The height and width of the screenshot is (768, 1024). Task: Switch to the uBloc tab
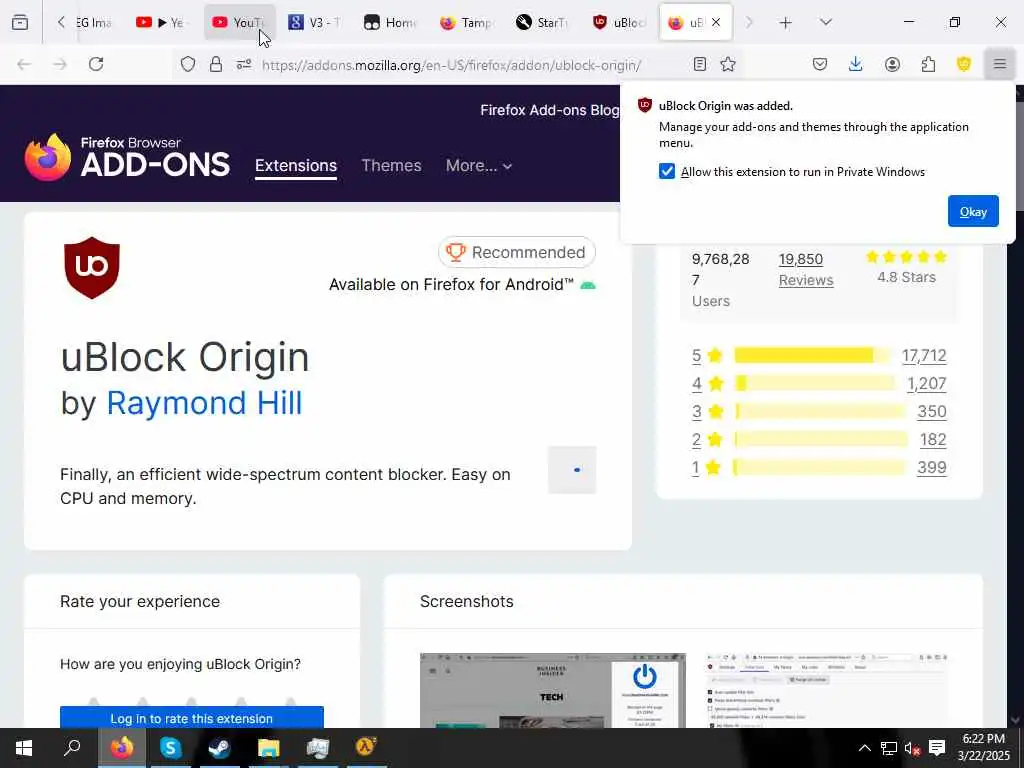point(618,22)
